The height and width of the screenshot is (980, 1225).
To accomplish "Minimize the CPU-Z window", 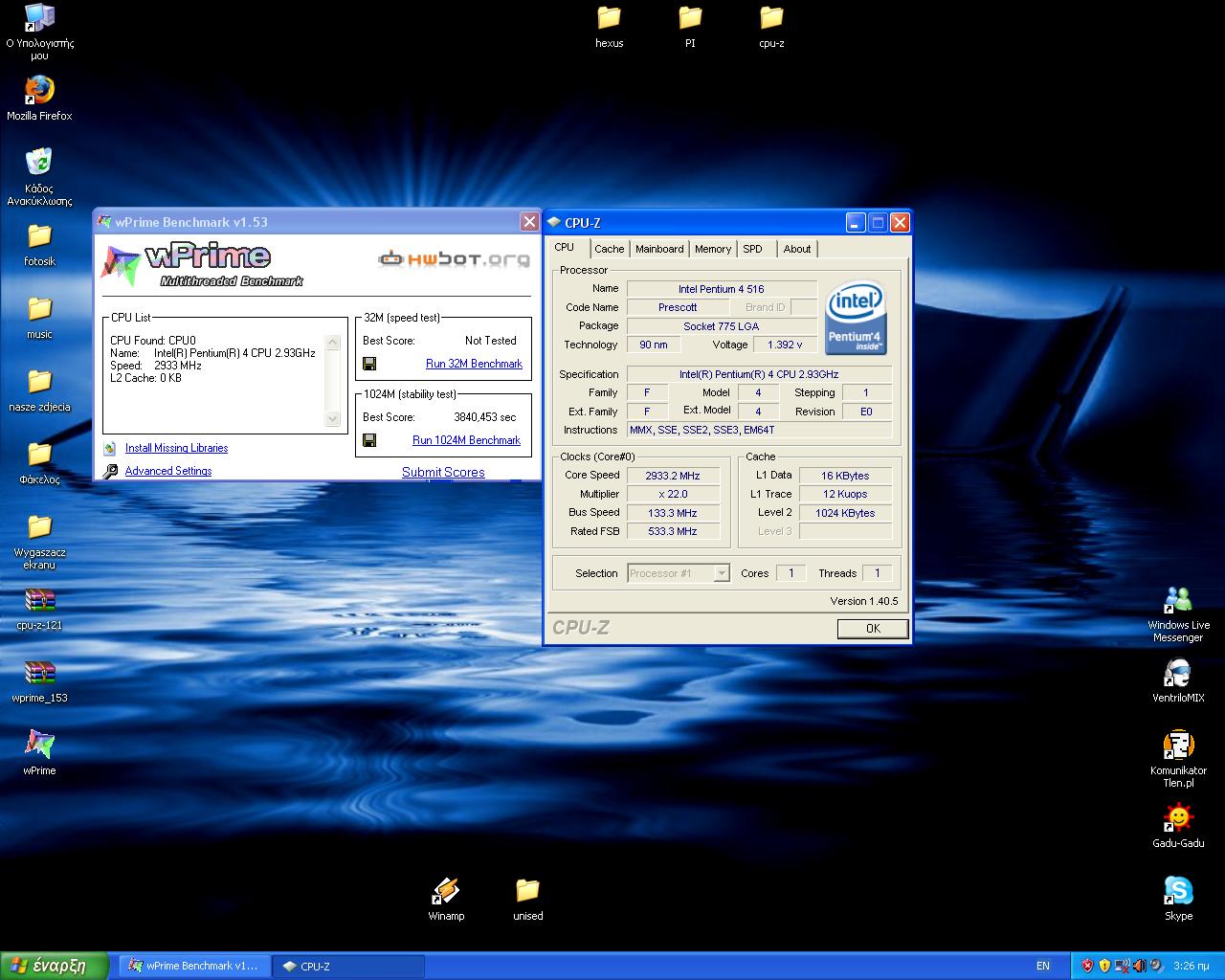I will [857, 223].
